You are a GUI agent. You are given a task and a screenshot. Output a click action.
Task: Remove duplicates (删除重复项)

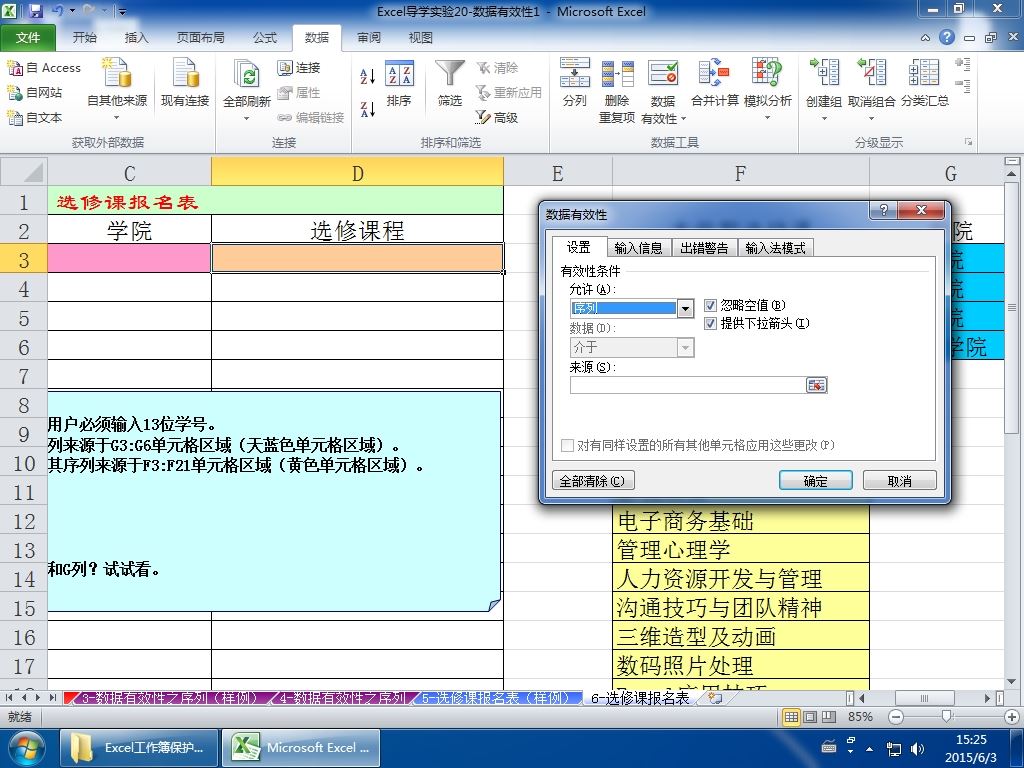click(x=617, y=90)
